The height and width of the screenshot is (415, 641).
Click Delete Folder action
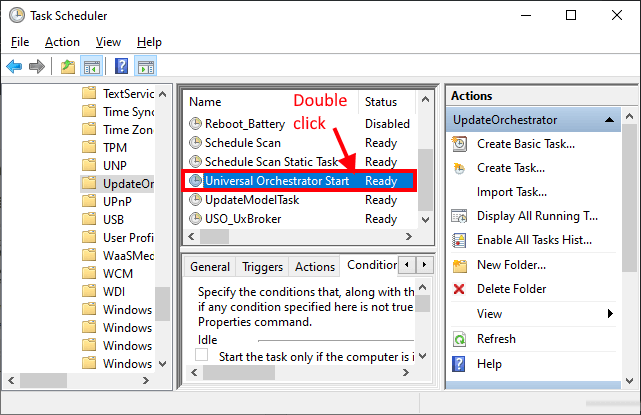click(x=511, y=289)
